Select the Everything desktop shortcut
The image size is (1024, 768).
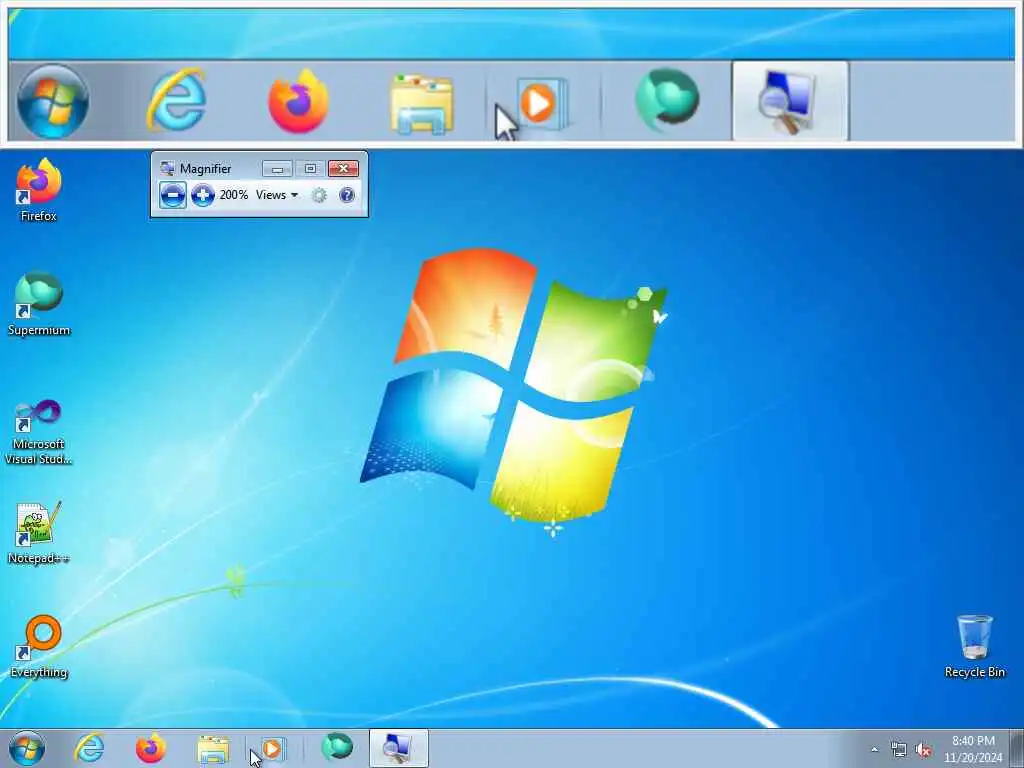[39, 647]
